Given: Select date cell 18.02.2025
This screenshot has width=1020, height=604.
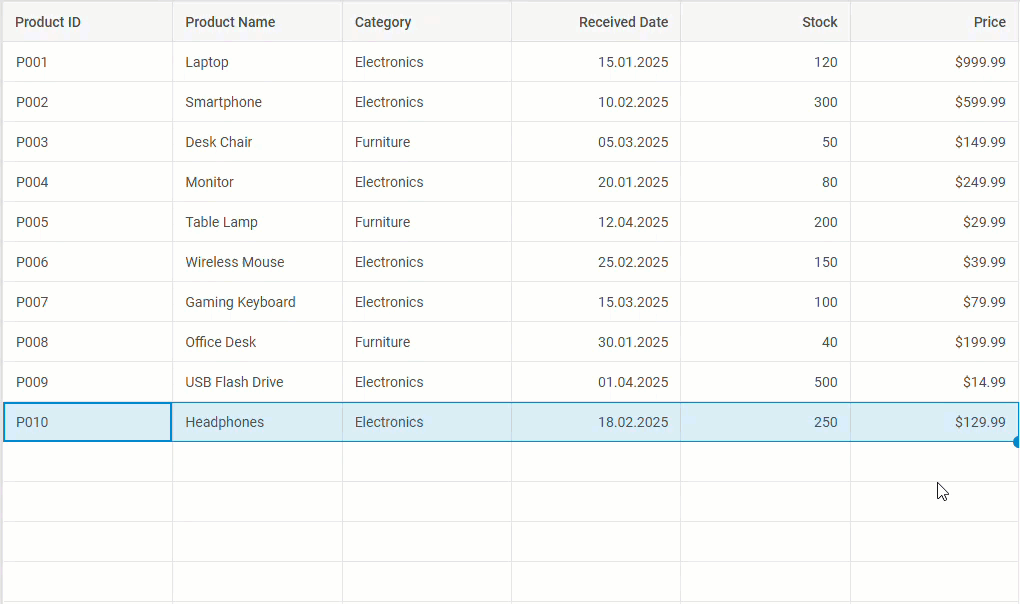Looking at the screenshot, I should (x=596, y=422).
